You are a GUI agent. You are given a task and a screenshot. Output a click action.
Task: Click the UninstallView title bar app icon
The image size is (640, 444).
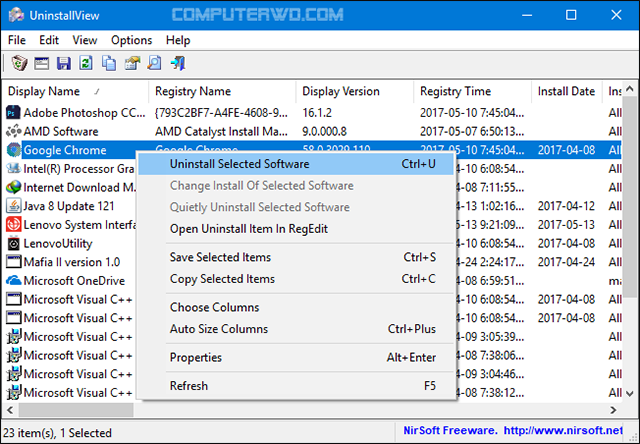point(16,15)
